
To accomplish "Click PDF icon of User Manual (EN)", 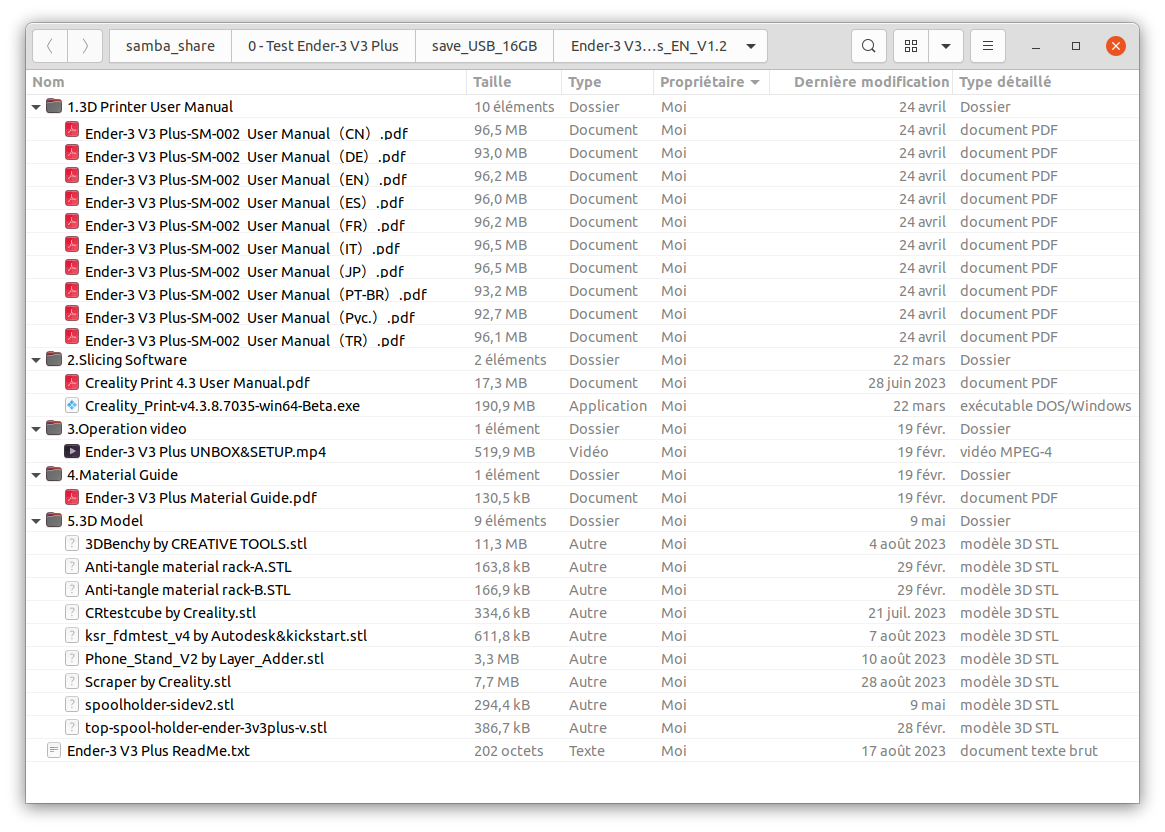I will 71,176.
